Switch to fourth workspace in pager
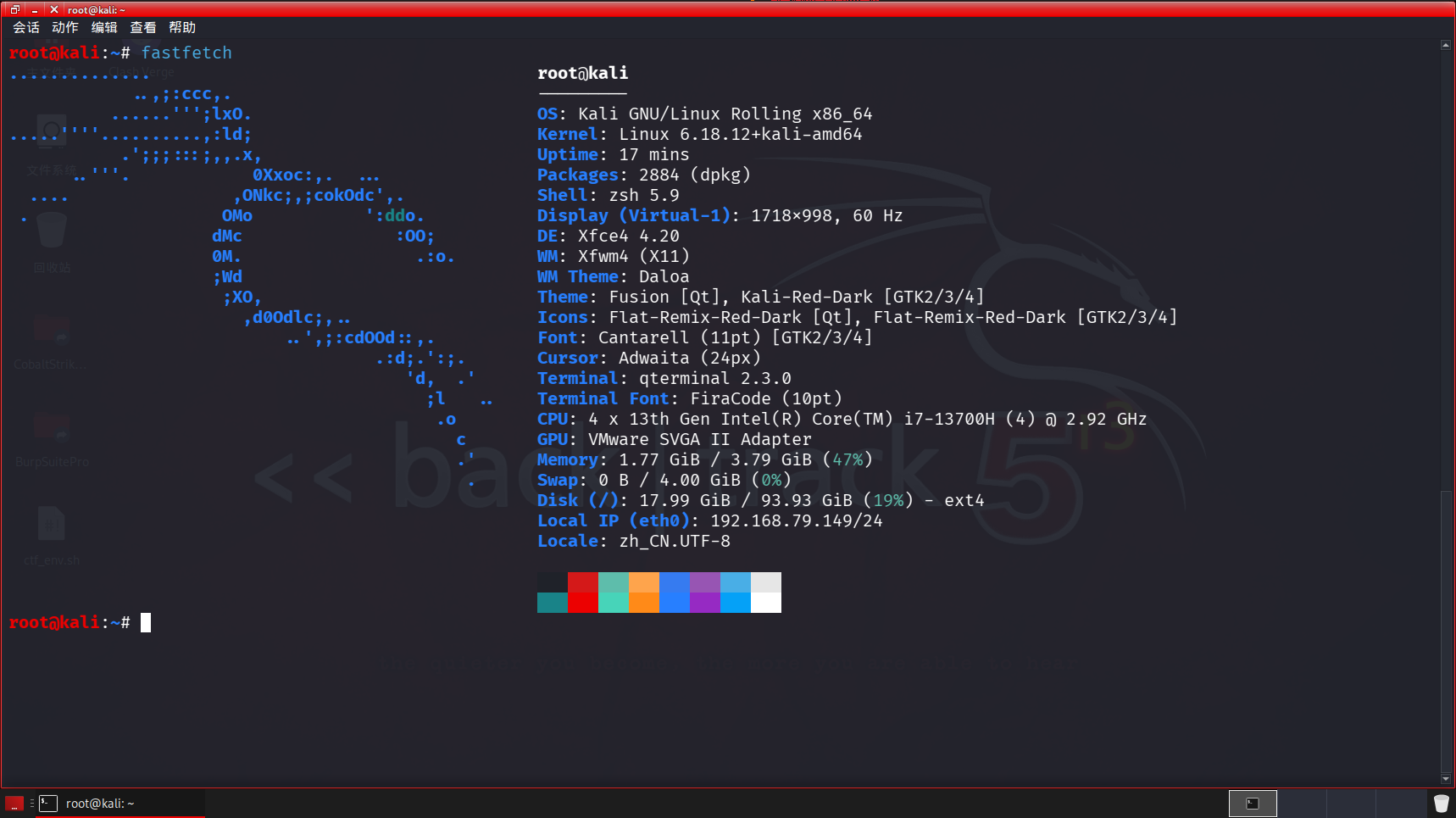 point(1400,803)
